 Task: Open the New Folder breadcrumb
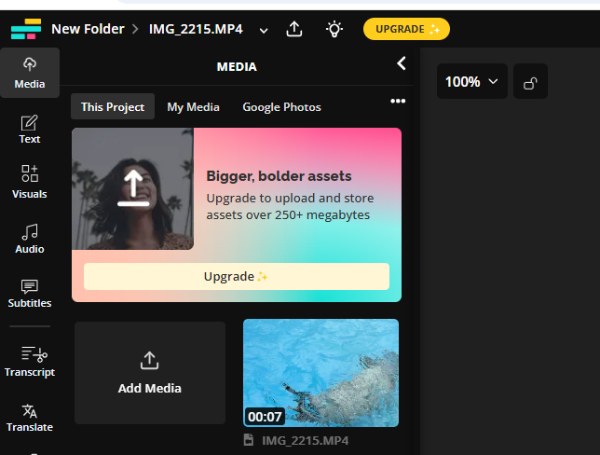click(x=88, y=29)
